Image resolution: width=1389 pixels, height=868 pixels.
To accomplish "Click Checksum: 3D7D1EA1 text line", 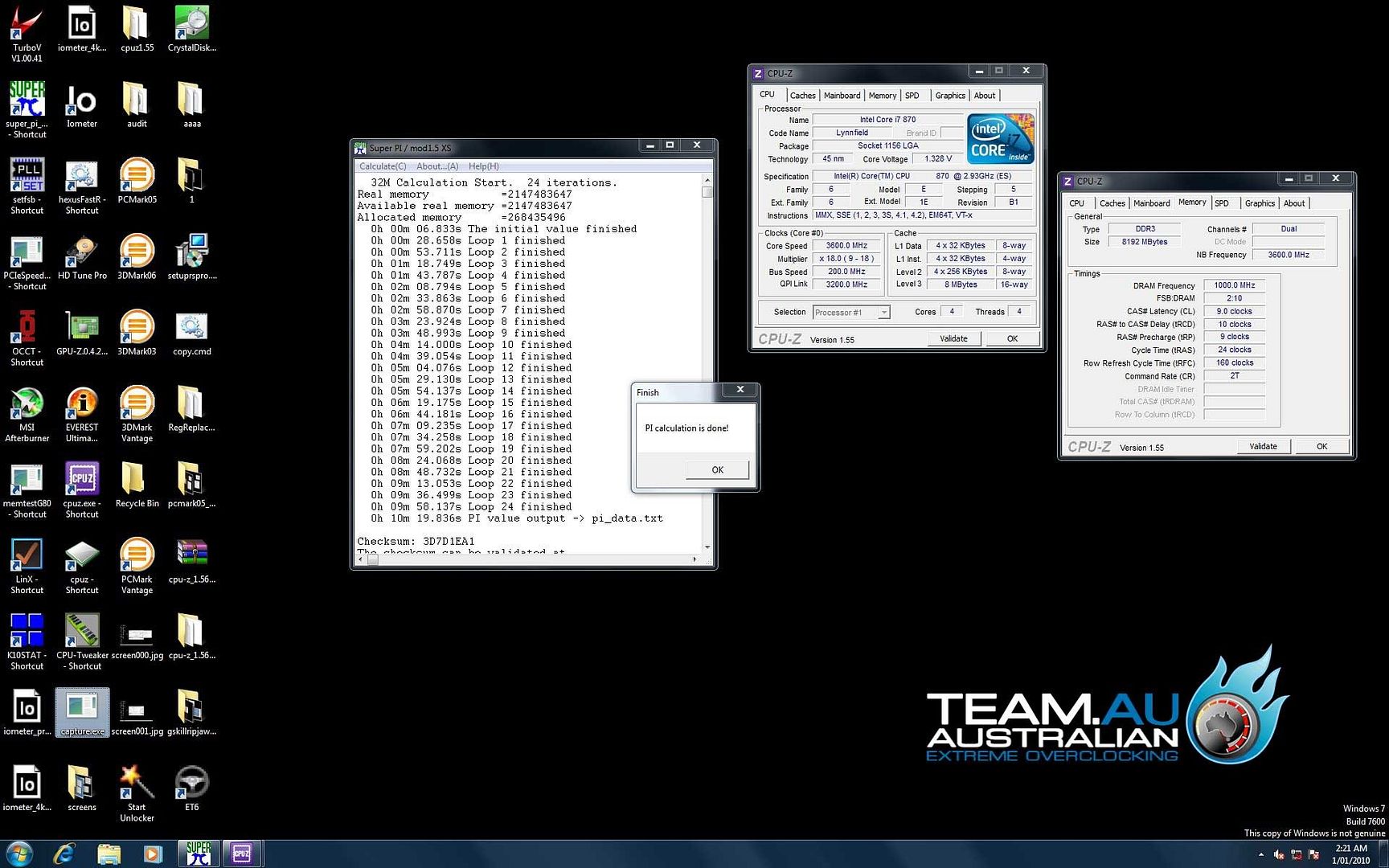I will click(416, 541).
